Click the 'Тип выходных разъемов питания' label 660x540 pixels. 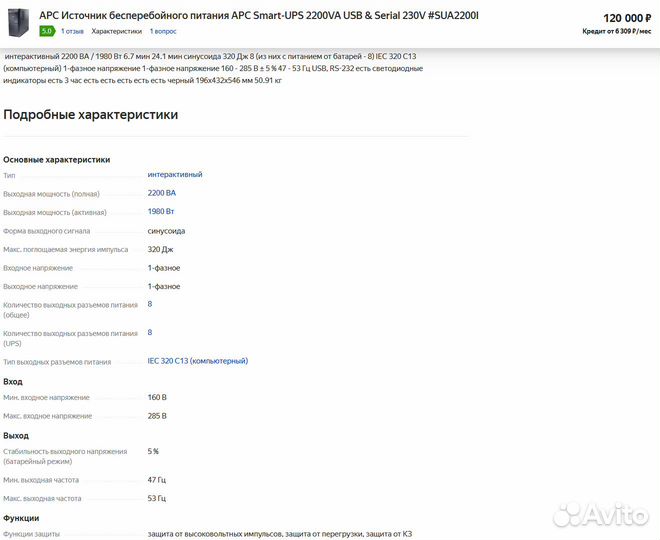pos(57,362)
